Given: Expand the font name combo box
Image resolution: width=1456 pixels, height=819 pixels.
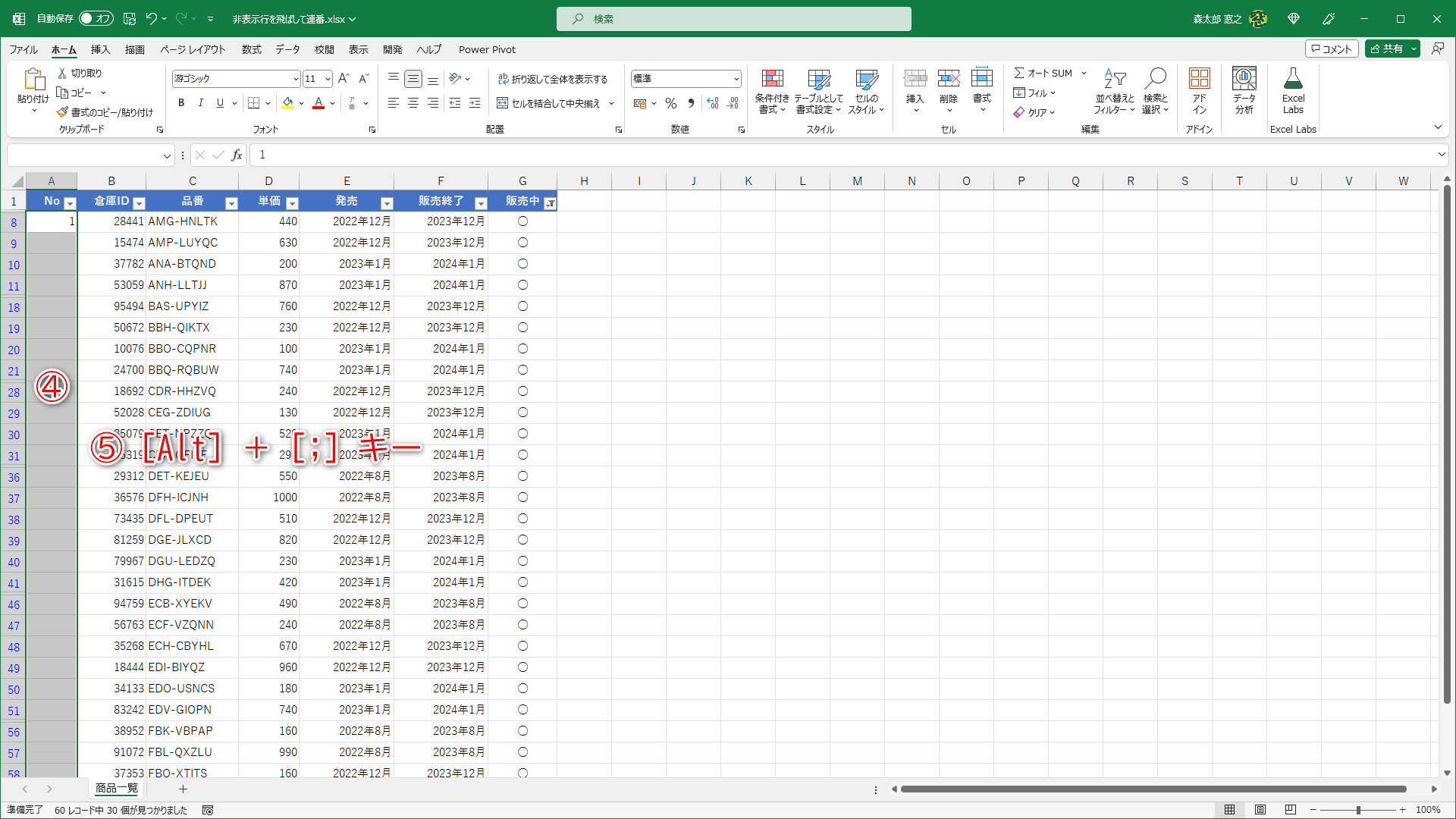Looking at the screenshot, I should click(295, 79).
